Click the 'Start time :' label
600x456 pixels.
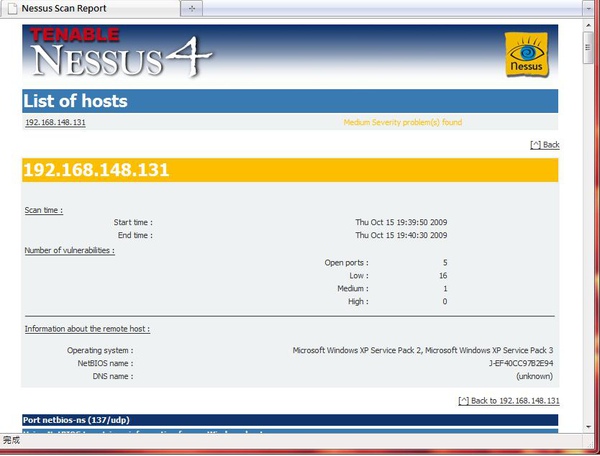coord(133,222)
